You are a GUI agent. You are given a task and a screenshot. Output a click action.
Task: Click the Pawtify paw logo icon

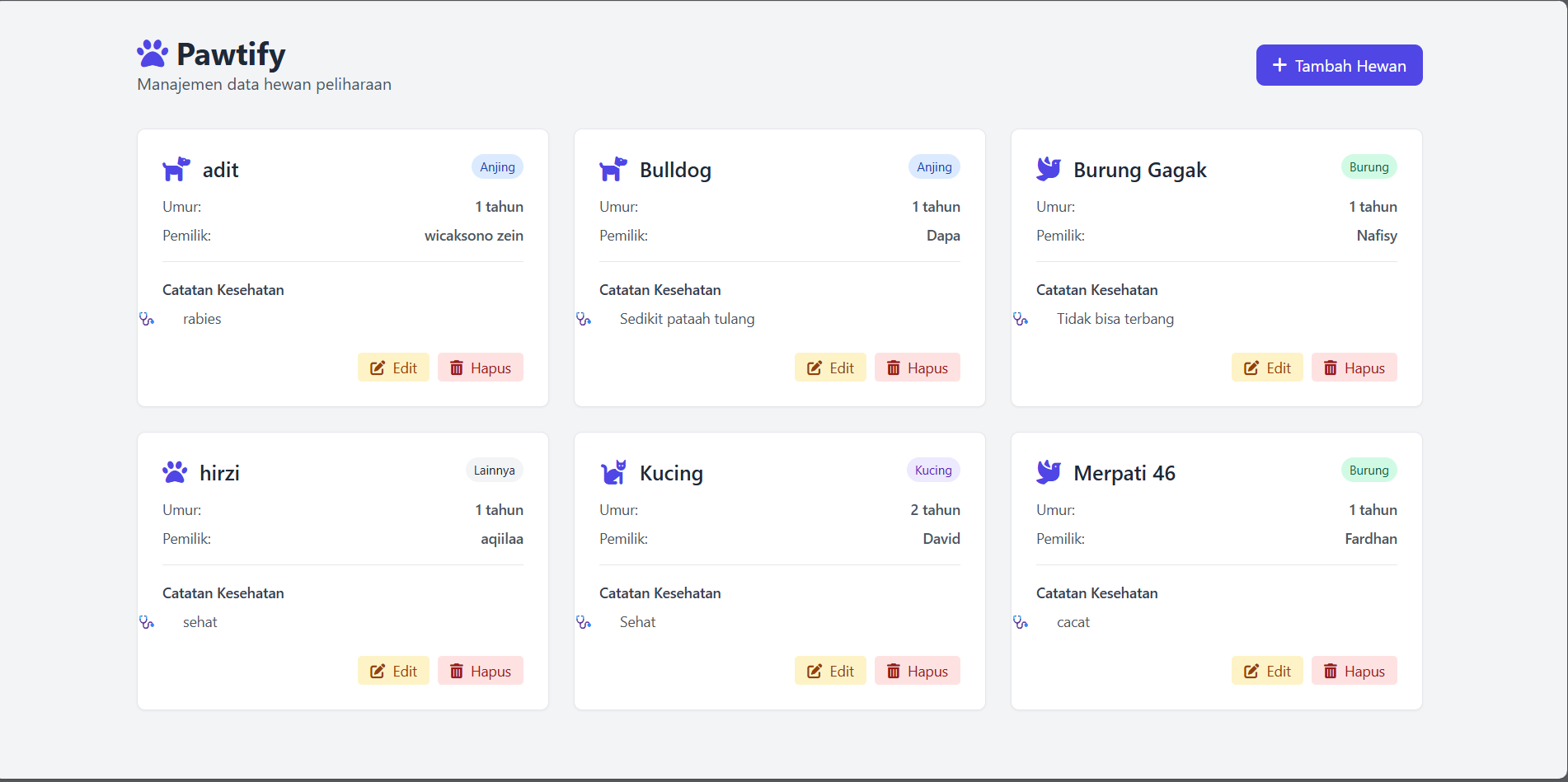(x=152, y=52)
